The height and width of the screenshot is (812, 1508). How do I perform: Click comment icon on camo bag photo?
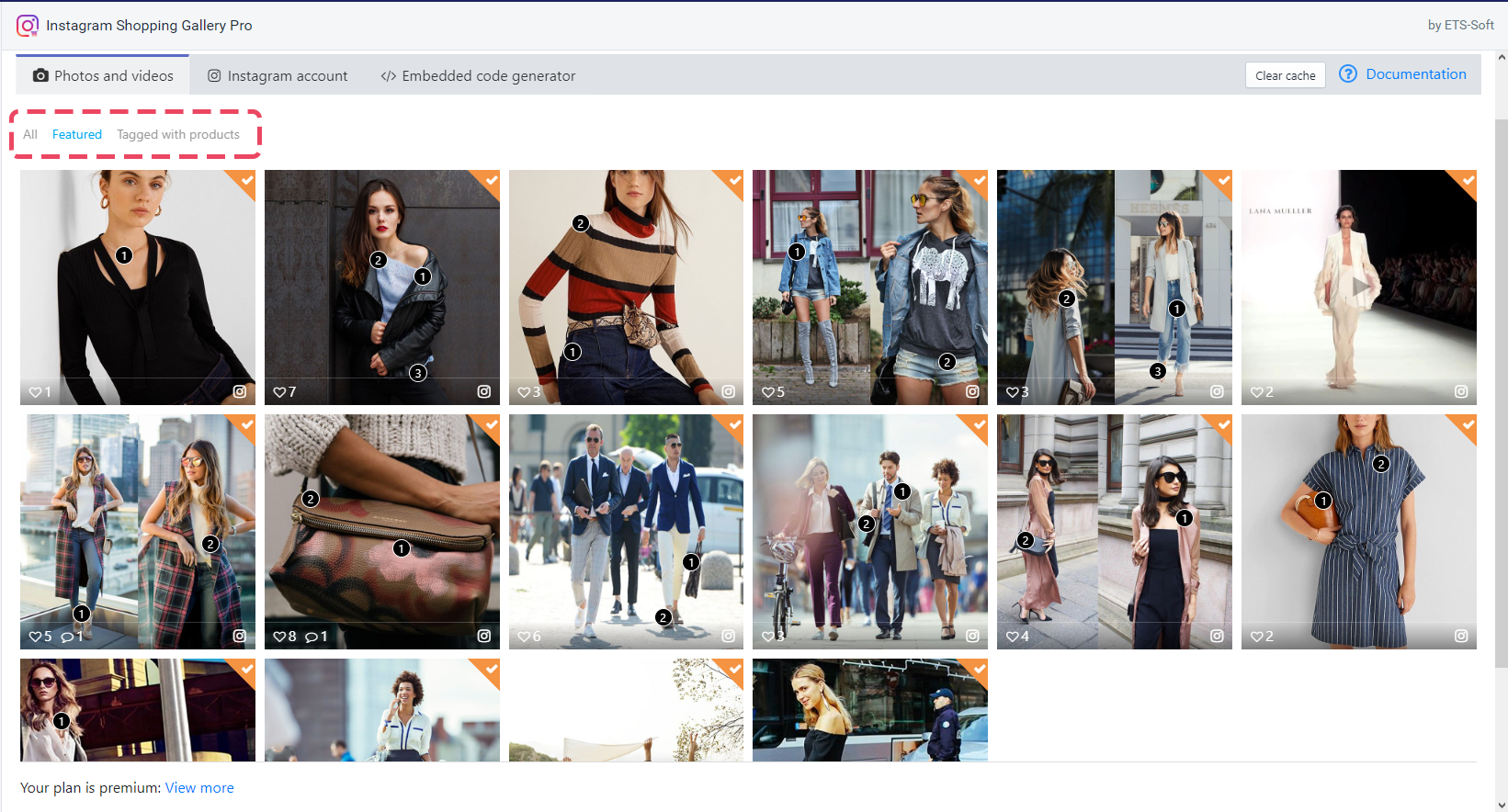311,637
